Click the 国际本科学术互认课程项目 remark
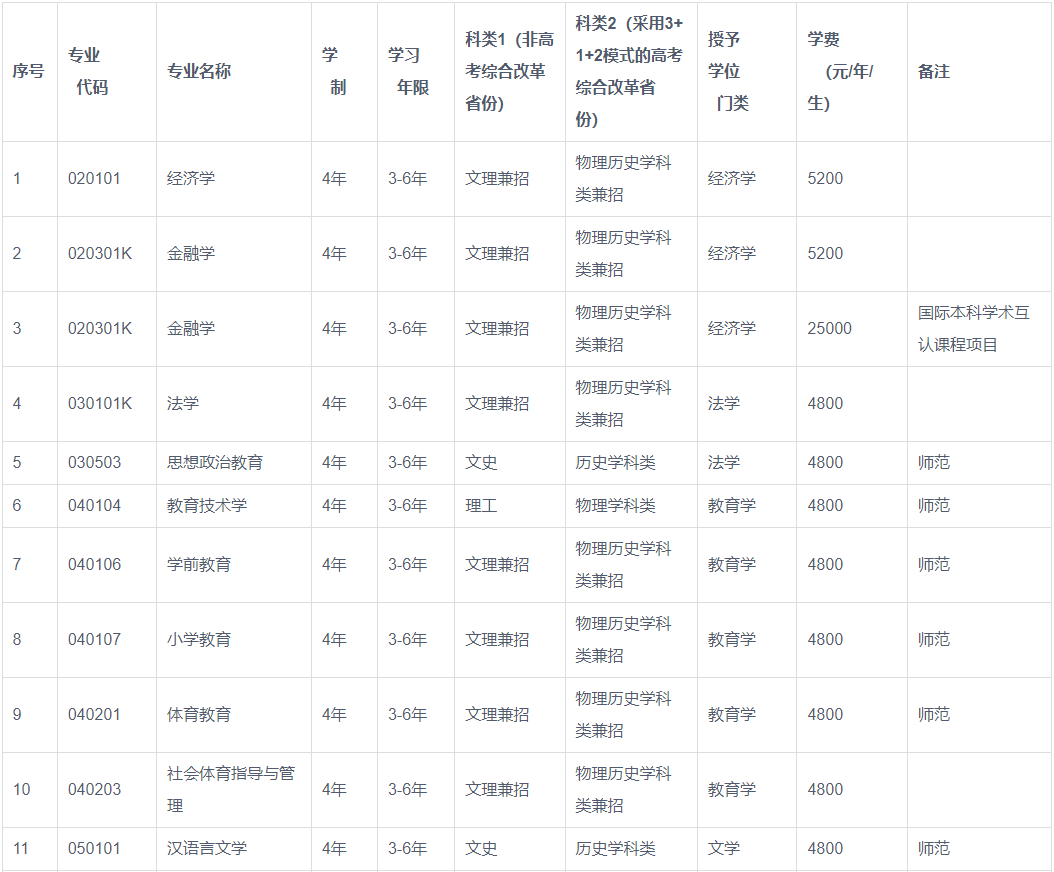Screen dimensions: 1054x872 point(973,328)
